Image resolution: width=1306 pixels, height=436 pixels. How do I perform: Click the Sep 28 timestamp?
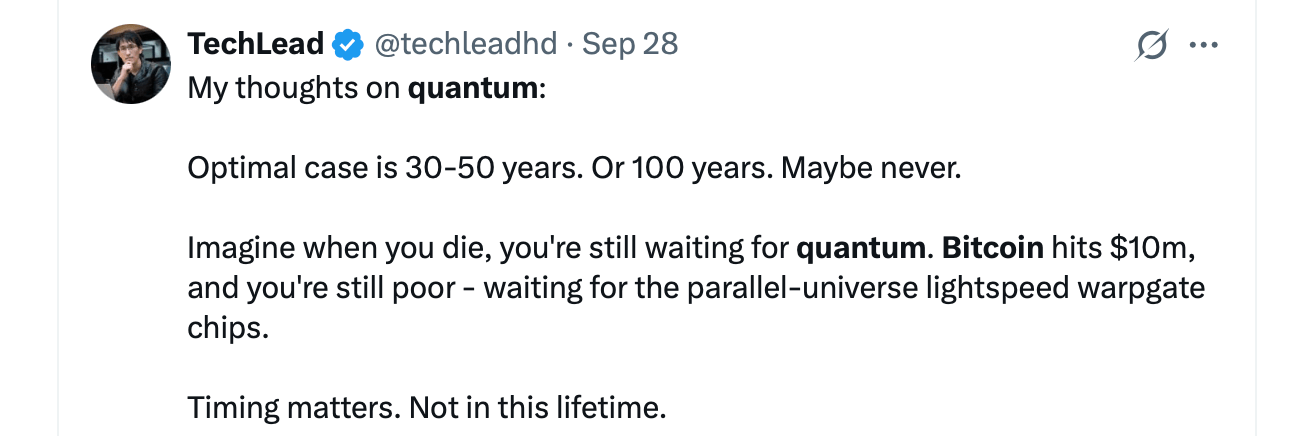click(x=630, y=44)
